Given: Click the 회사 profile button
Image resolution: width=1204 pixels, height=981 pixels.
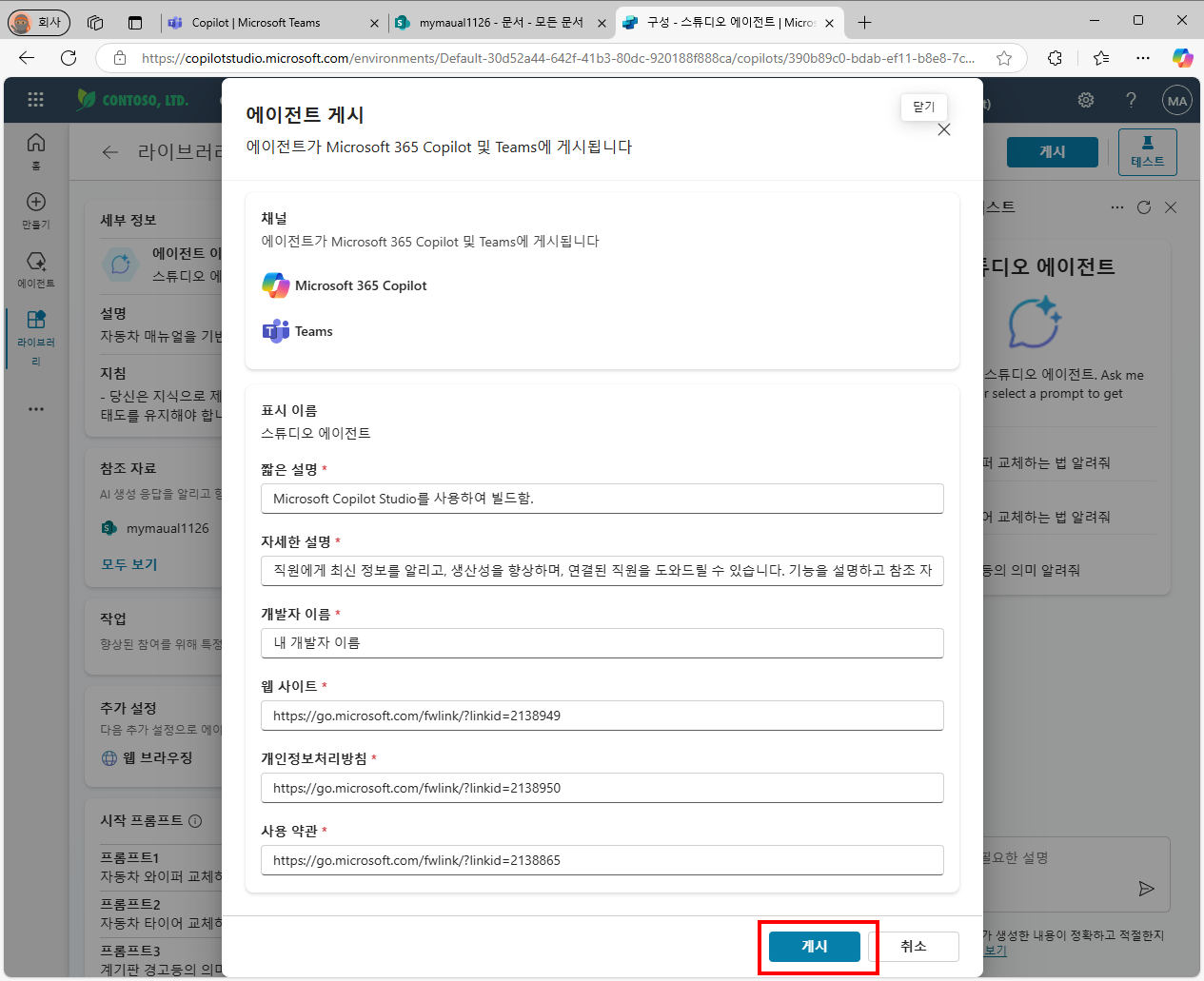Looking at the screenshot, I should (39, 22).
